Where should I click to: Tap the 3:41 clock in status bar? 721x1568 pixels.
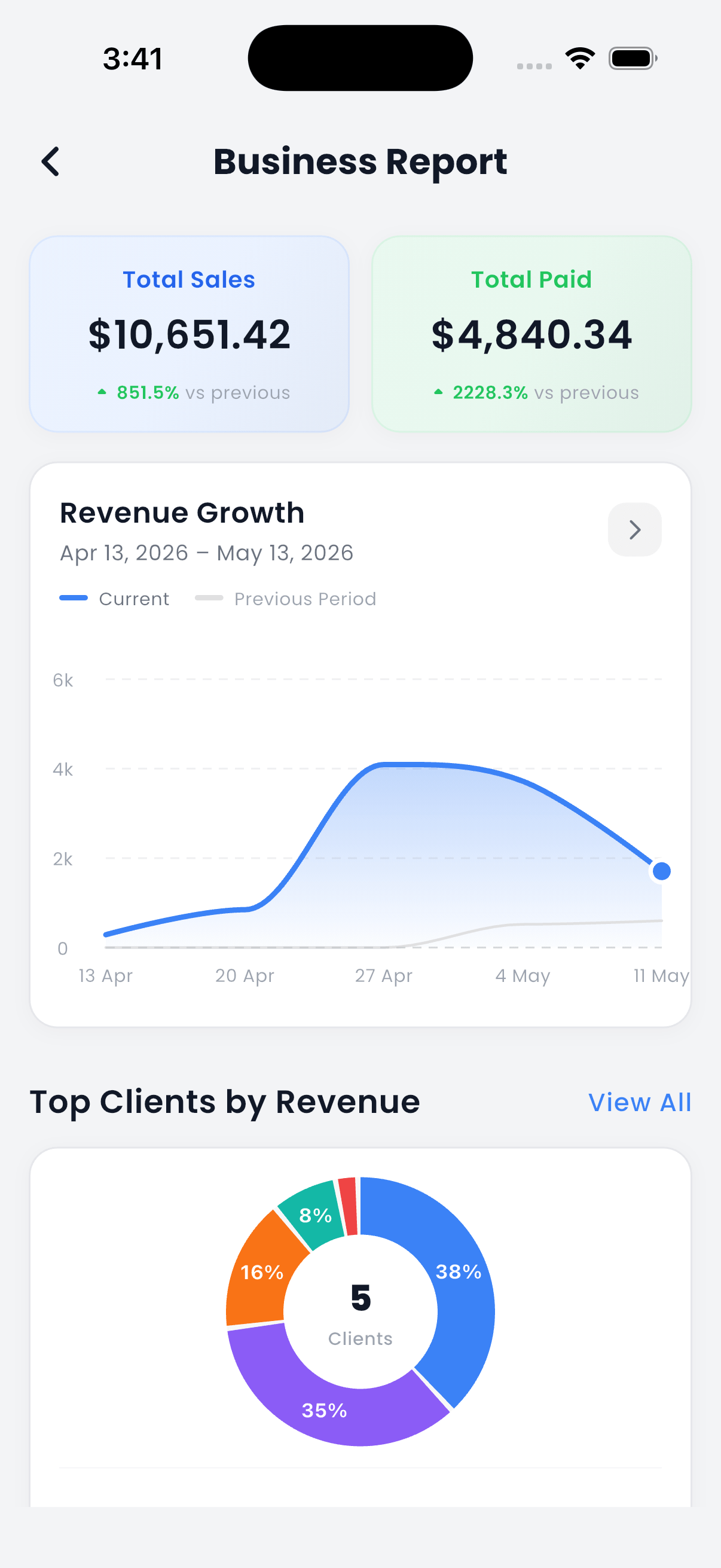point(133,59)
